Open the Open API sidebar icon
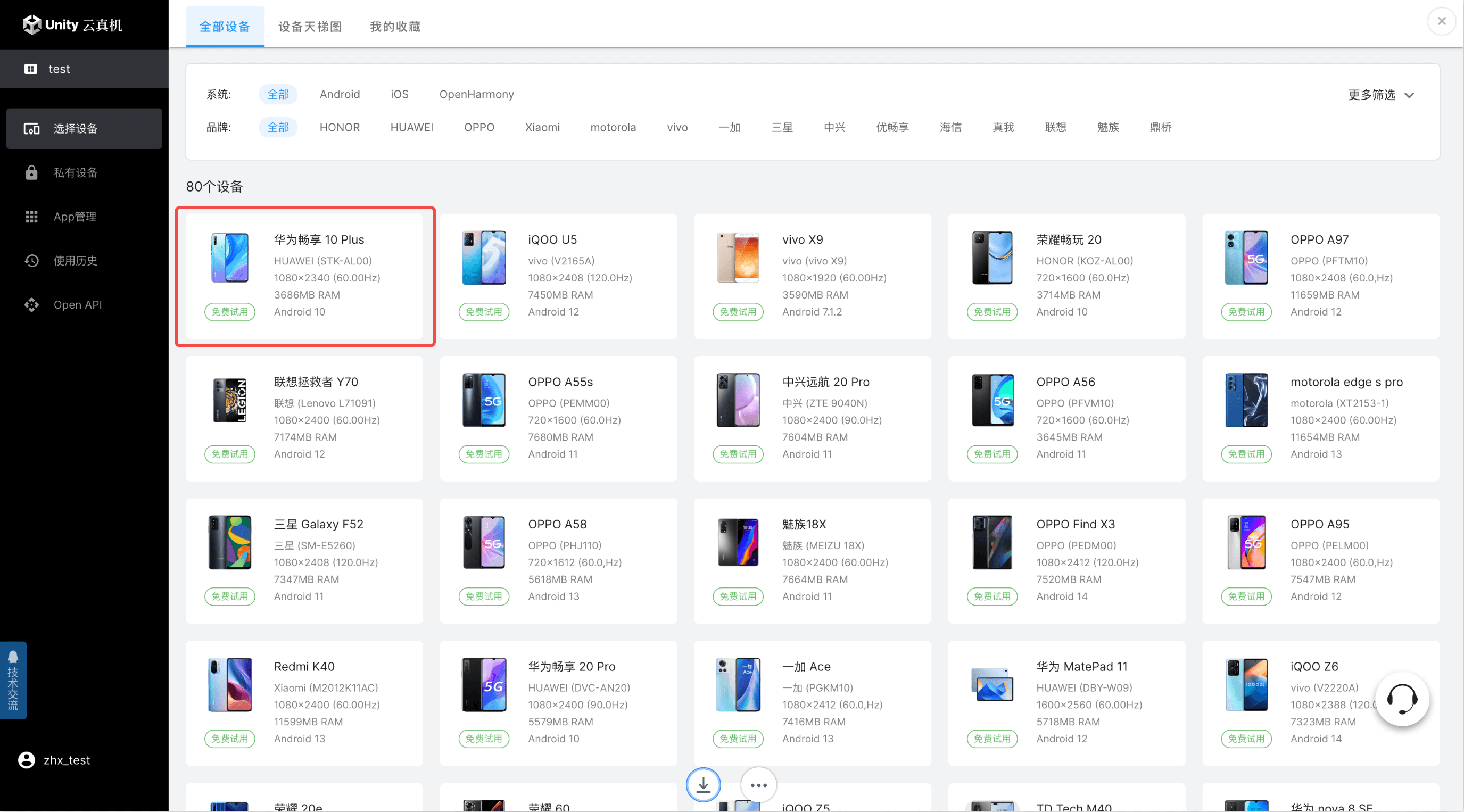 31,304
